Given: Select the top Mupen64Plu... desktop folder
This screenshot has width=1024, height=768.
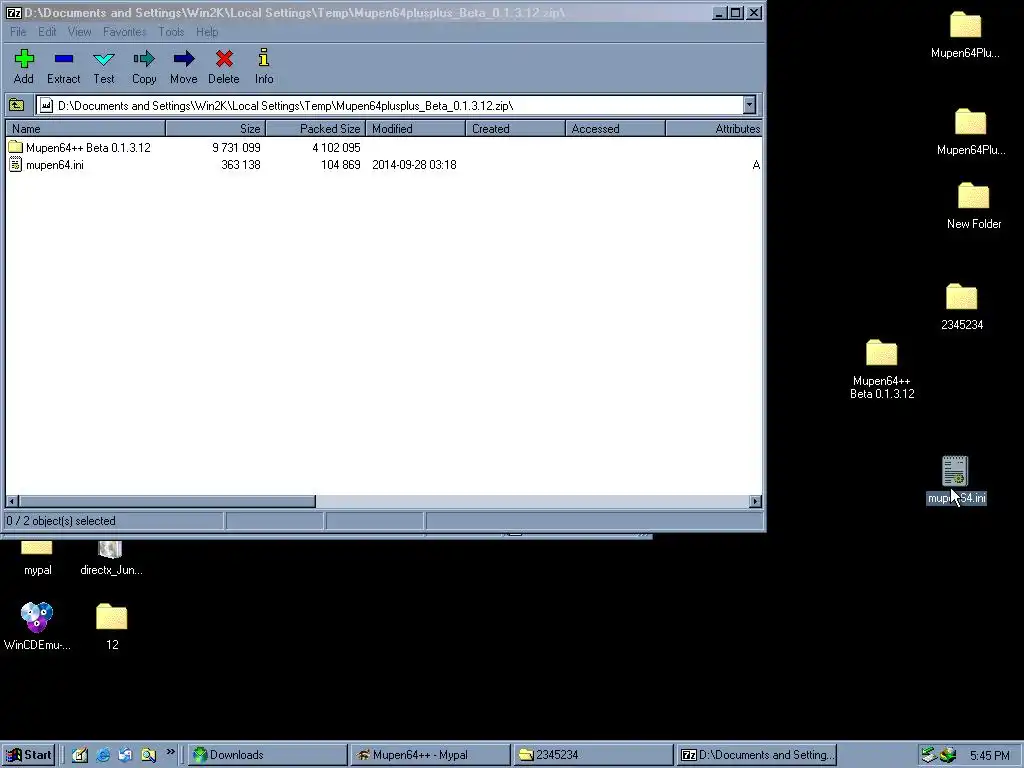Looking at the screenshot, I should pyautogui.click(x=965, y=35).
